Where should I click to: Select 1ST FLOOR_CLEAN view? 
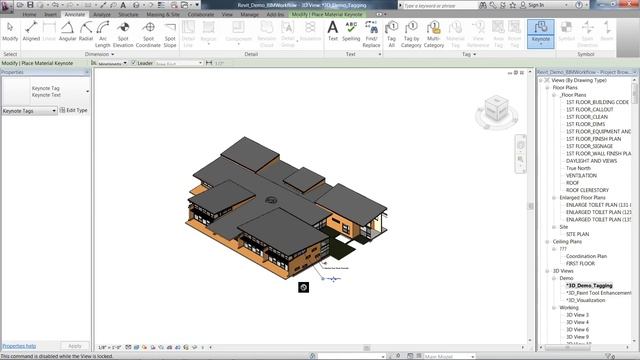click(587, 117)
